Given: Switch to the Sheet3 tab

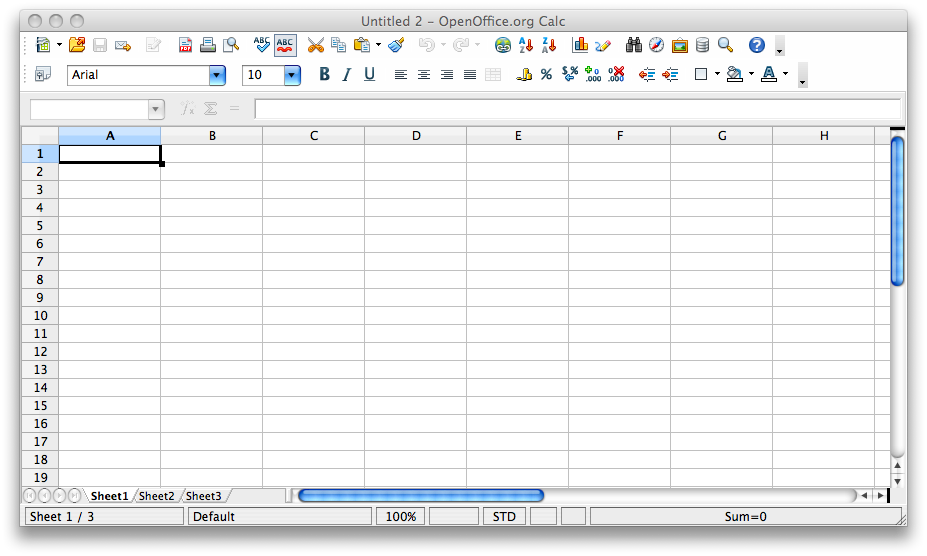Looking at the screenshot, I should pyautogui.click(x=203, y=496).
